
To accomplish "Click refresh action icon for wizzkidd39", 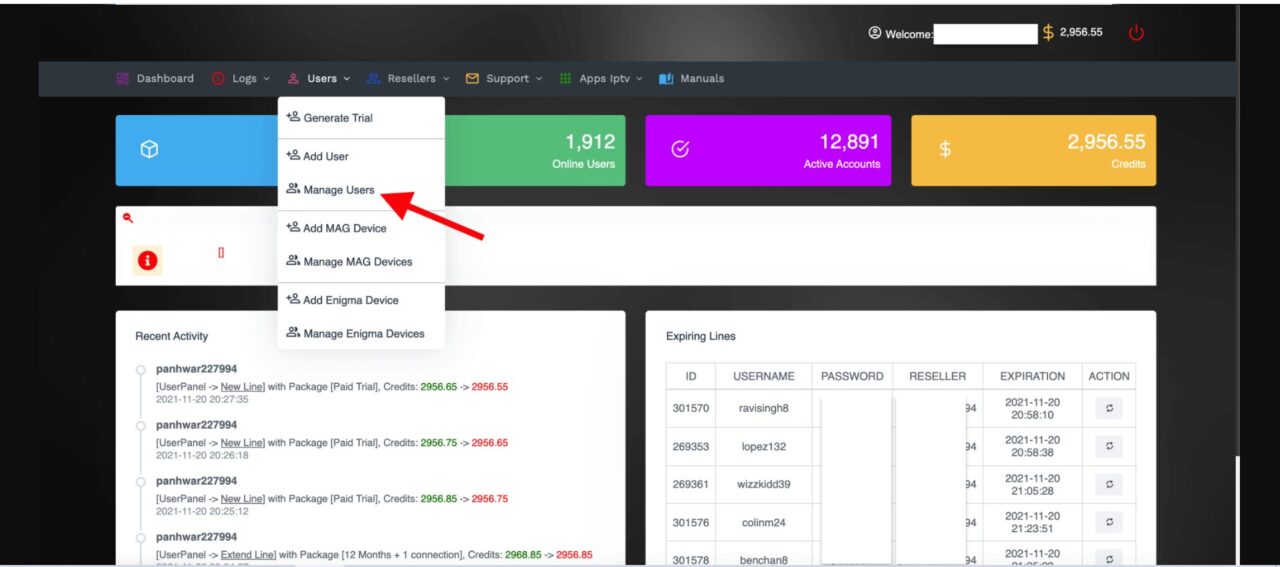I will [x=1109, y=484].
